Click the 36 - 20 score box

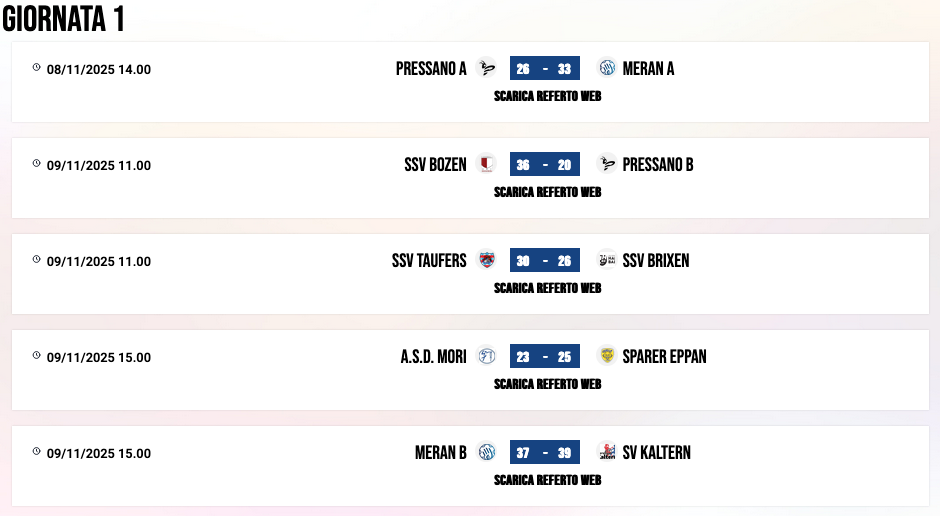click(x=544, y=164)
